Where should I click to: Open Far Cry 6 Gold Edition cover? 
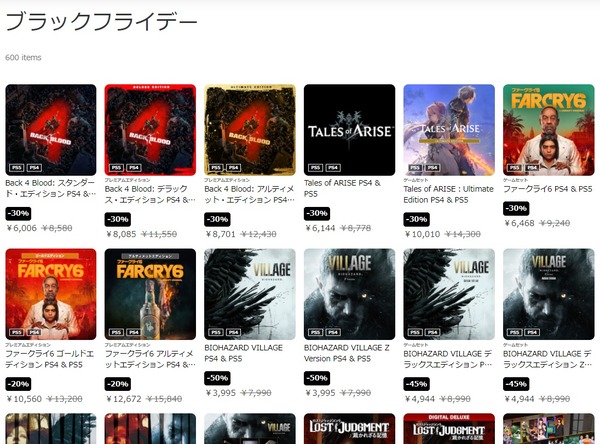(x=51, y=294)
